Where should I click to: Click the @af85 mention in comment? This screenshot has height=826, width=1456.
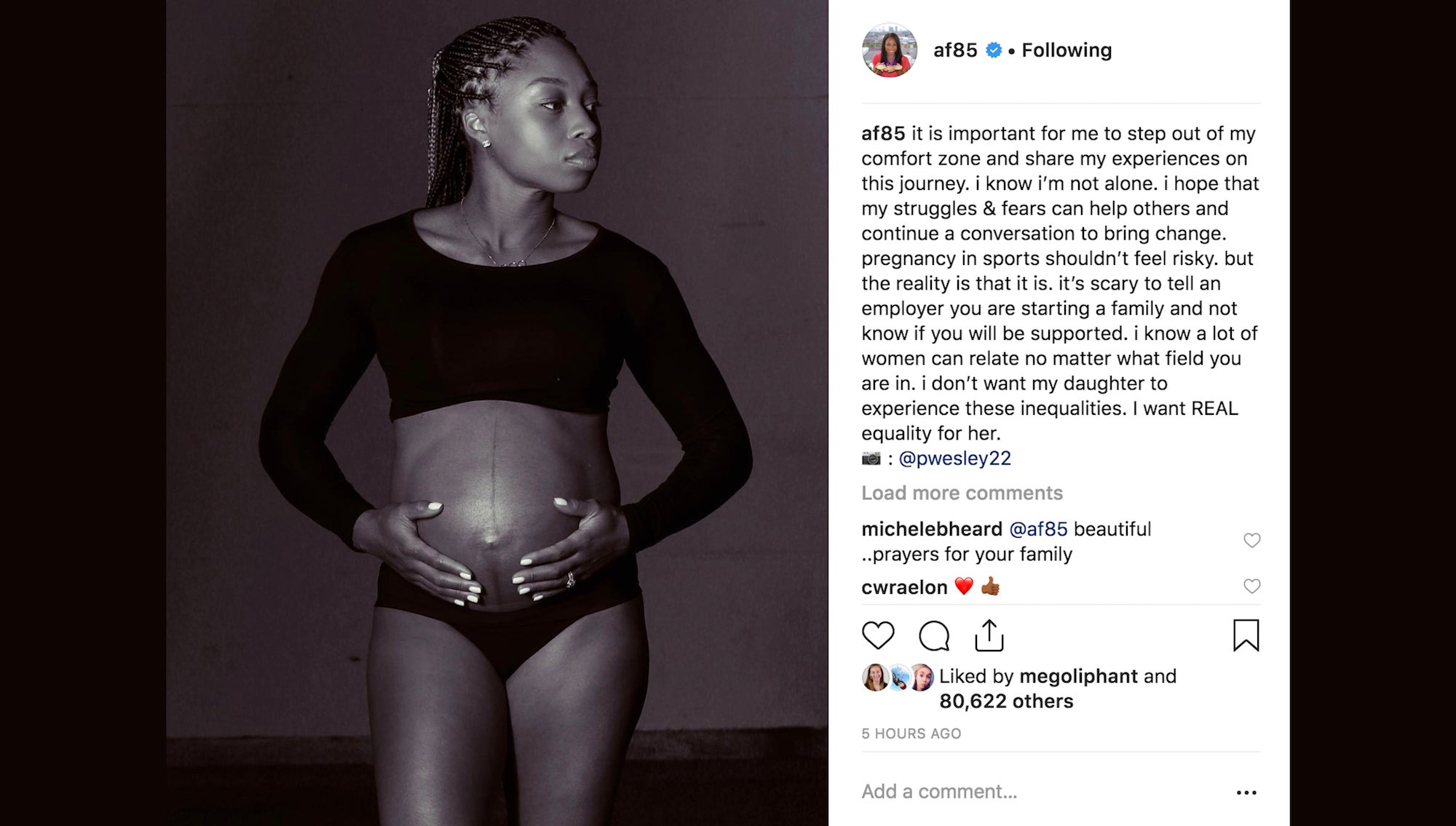pyautogui.click(x=1038, y=529)
